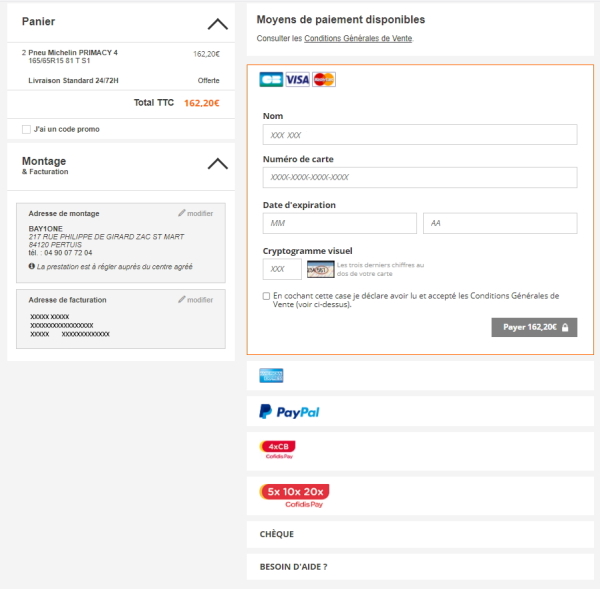This screenshot has width=600, height=589.
Task: Collapse the Panier section
Action: tap(218, 24)
